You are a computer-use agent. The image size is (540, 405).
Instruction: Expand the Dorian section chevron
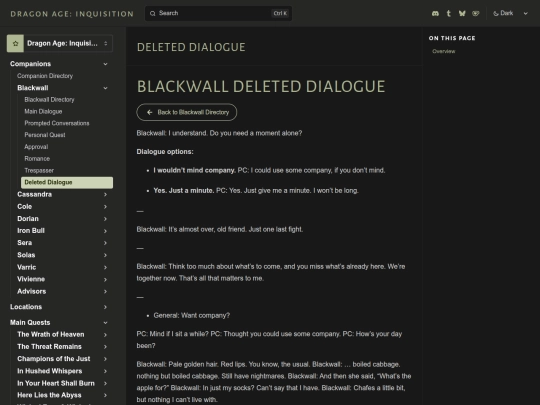[105, 219]
